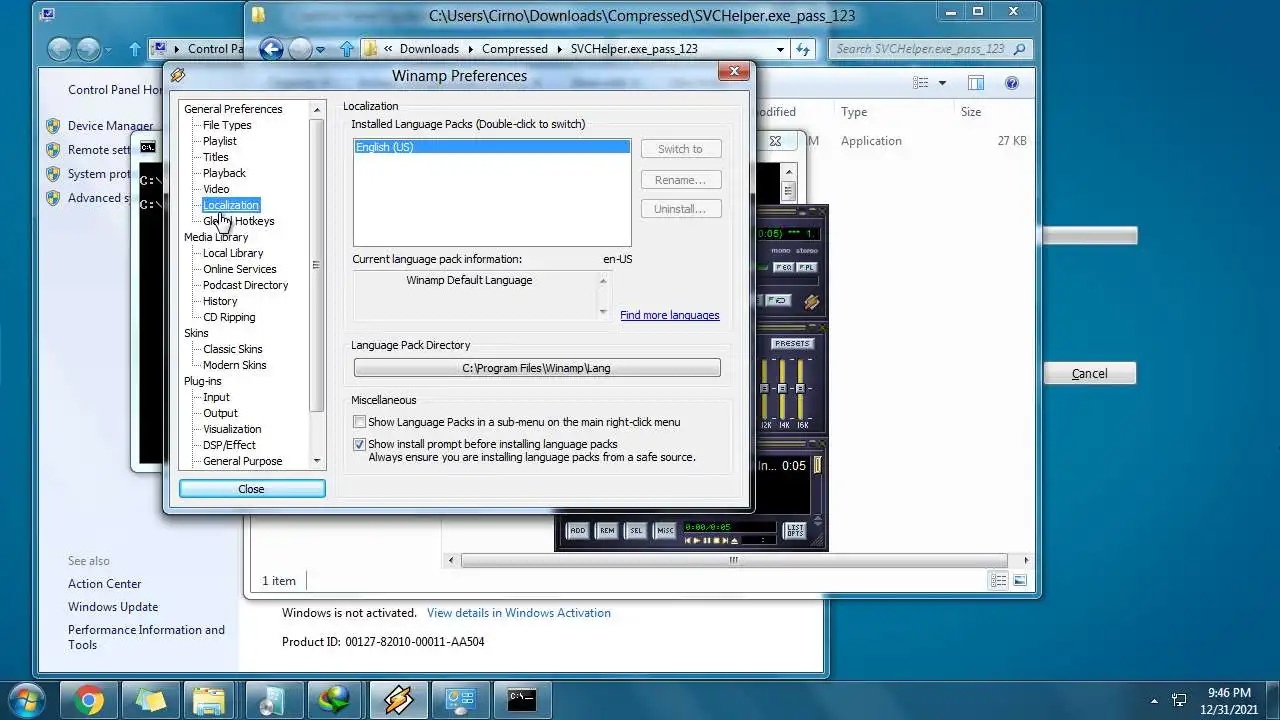Adjust the 16K equalizer band slider

point(801,390)
